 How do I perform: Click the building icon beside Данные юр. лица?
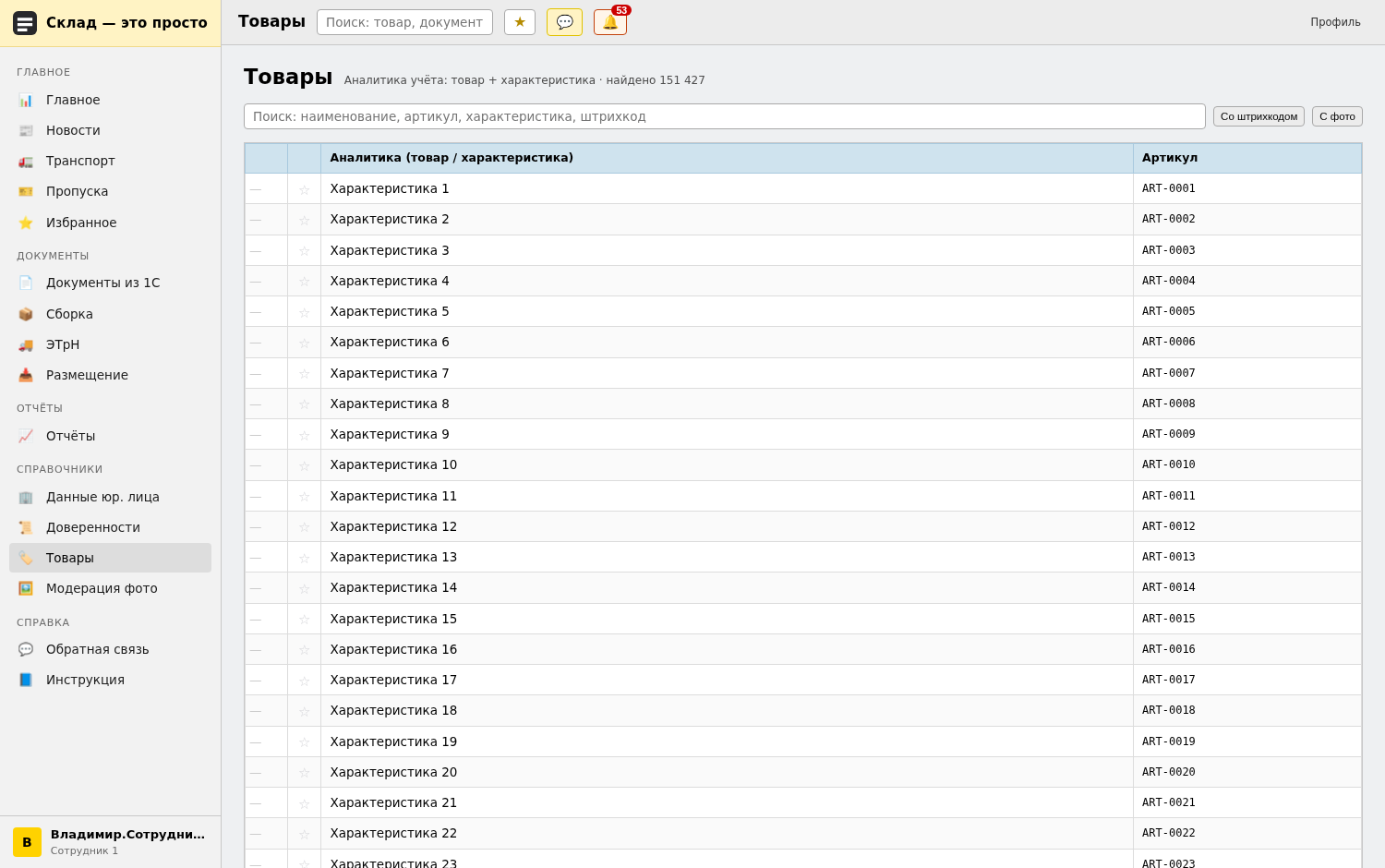coord(26,497)
